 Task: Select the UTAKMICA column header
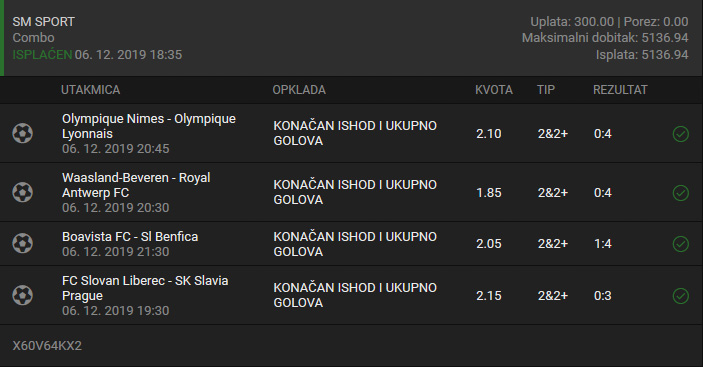click(91, 90)
